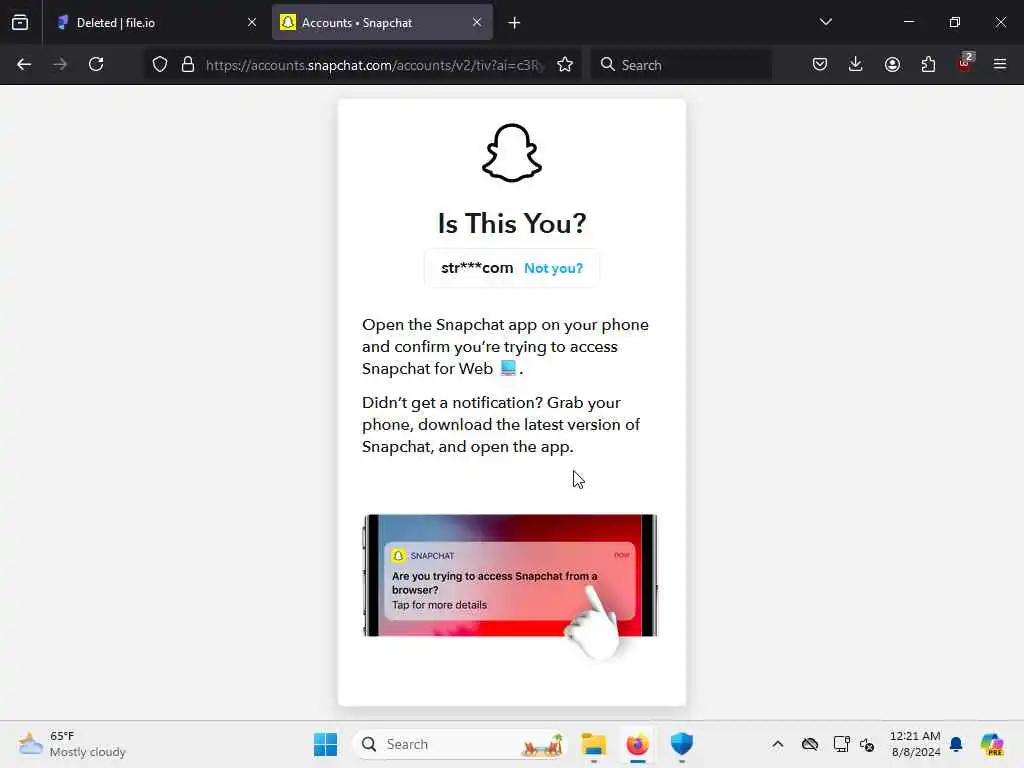This screenshot has height=768, width=1024.
Task: Click the Not you? link
Action: pyautogui.click(x=553, y=268)
